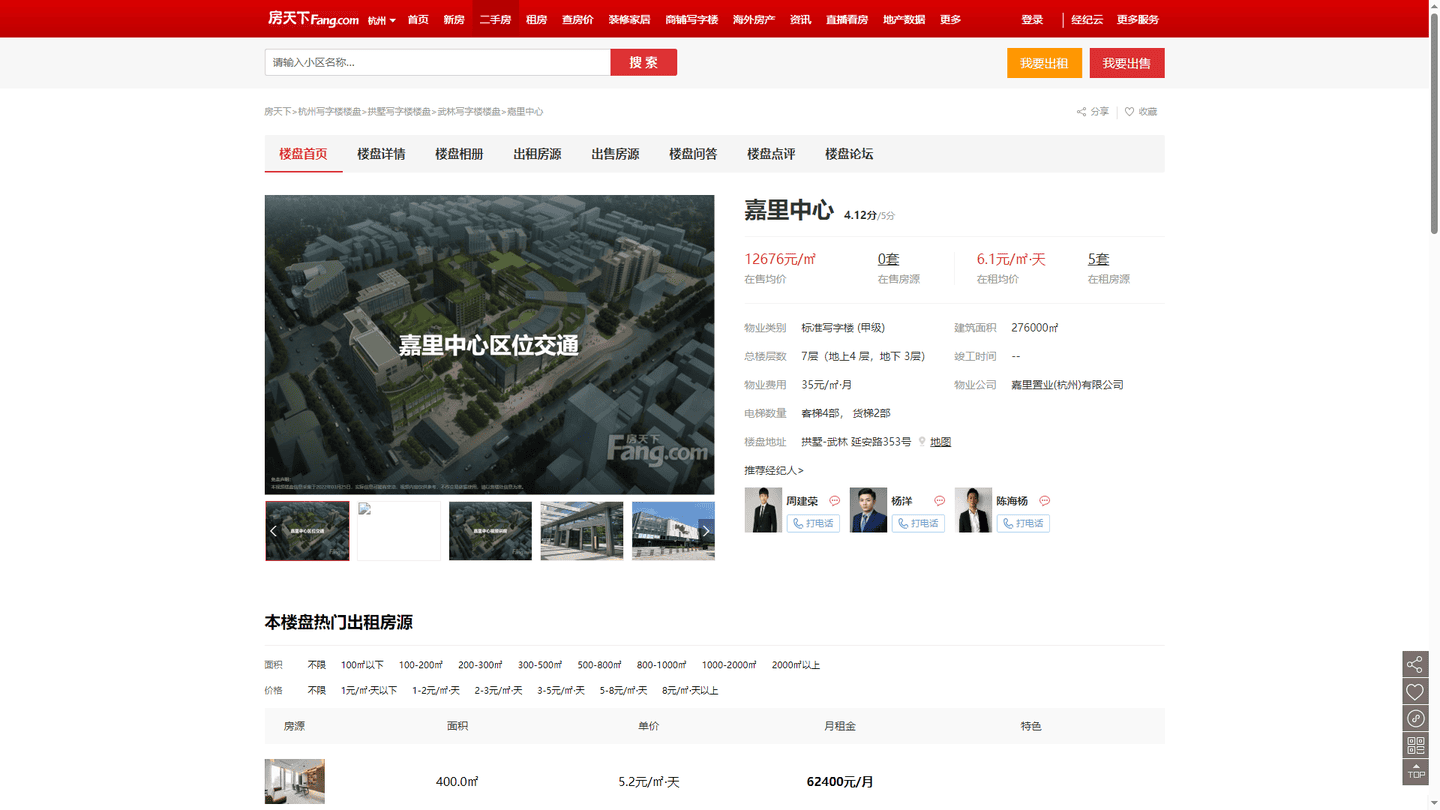Click the TOP back-to-top button
The height and width of the screenshot is (810, 1440).
pyautogui.click(x=1415, y=772)
